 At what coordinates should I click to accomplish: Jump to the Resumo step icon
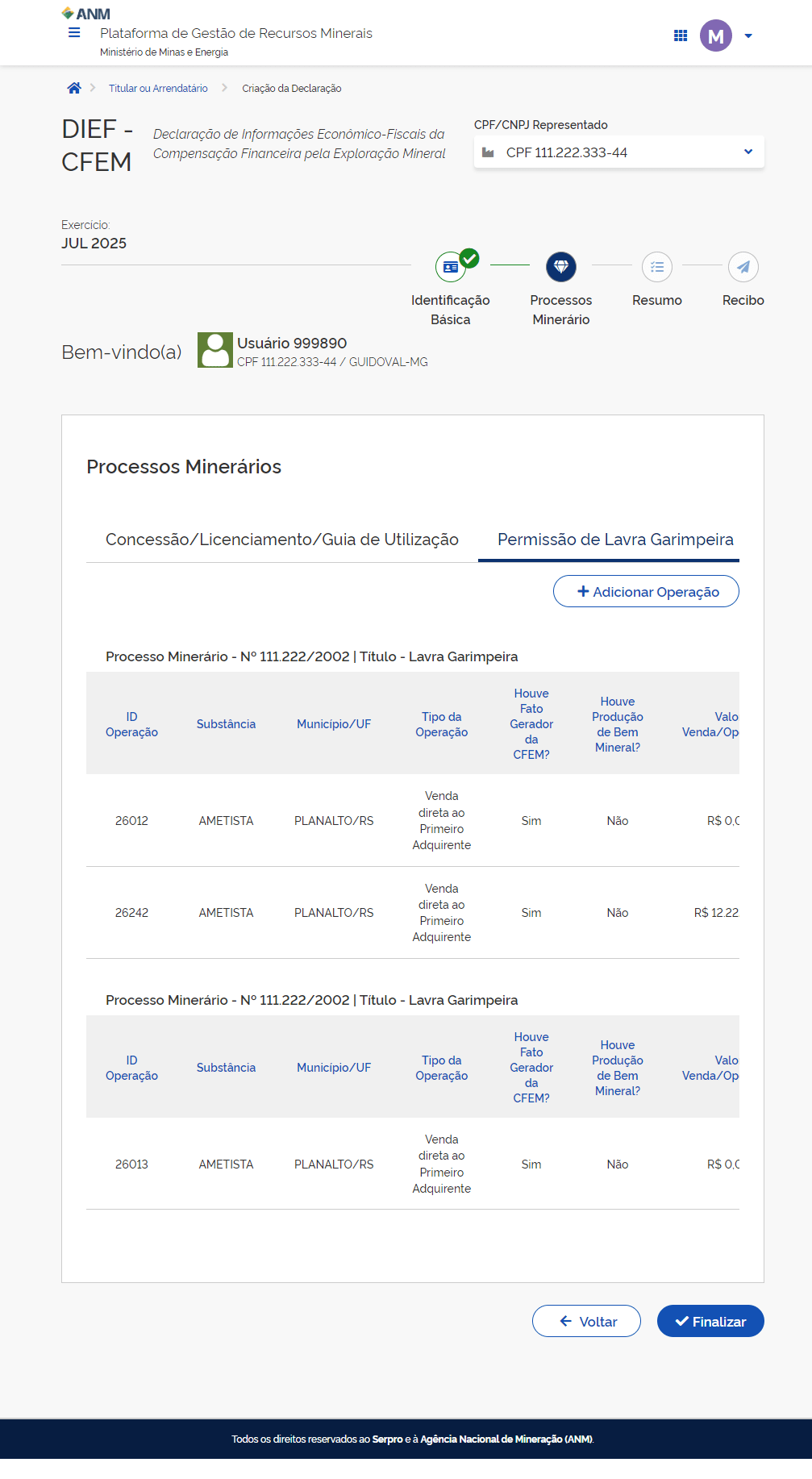point(657,267)
